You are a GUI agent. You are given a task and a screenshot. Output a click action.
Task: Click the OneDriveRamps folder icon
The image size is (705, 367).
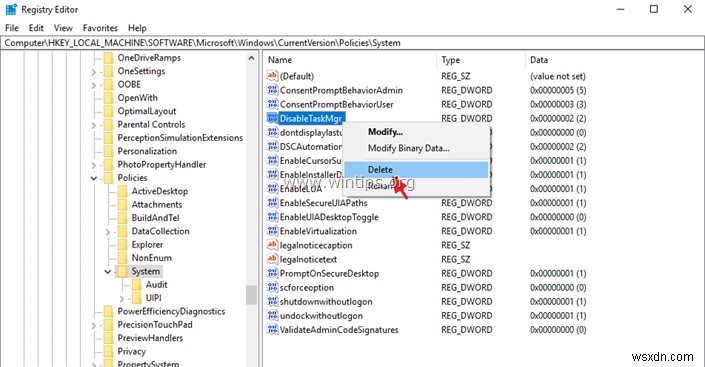108,58
